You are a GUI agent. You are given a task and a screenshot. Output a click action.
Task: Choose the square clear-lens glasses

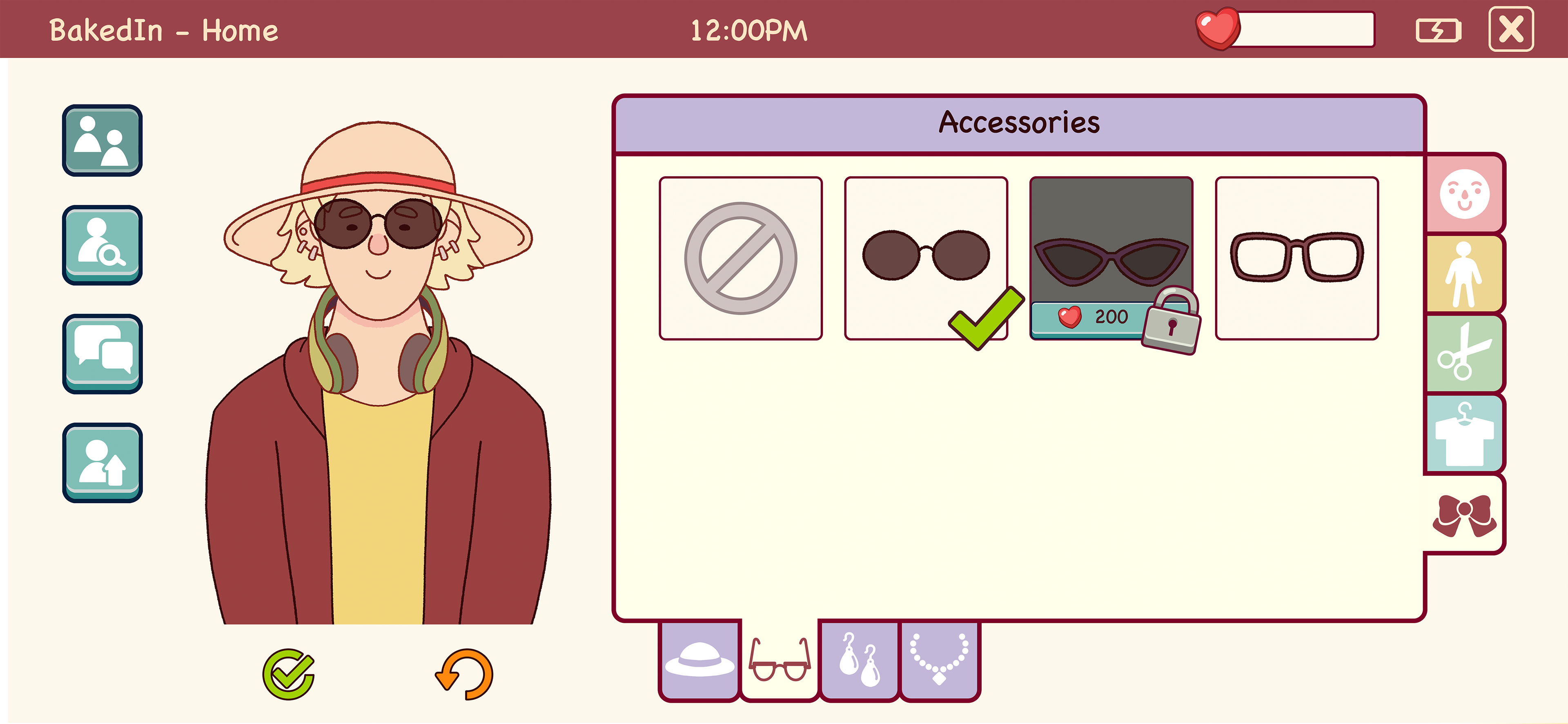1296,258
